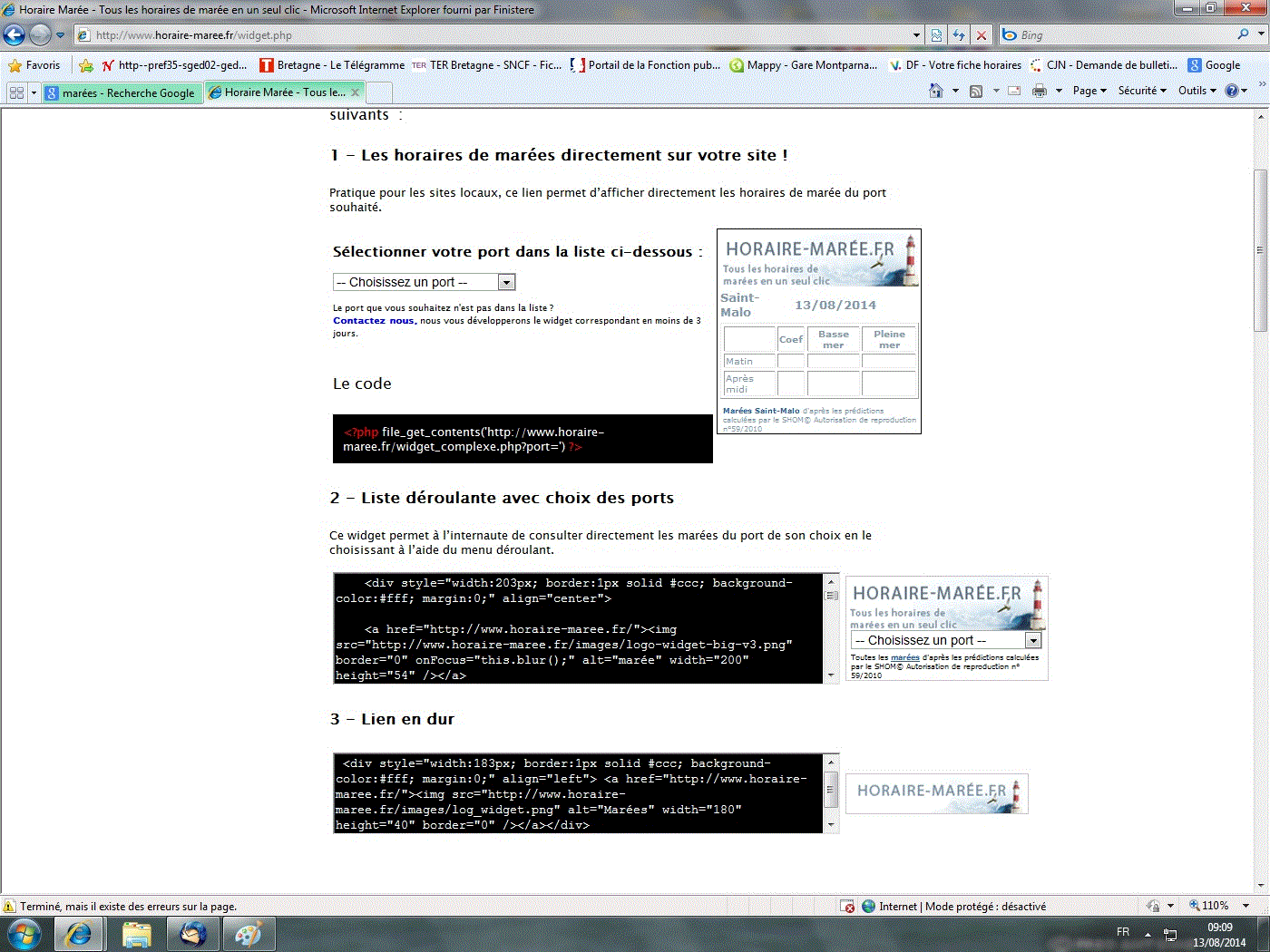Open widget Choisissez un port dropdown in section 2

tap(946, 640)
